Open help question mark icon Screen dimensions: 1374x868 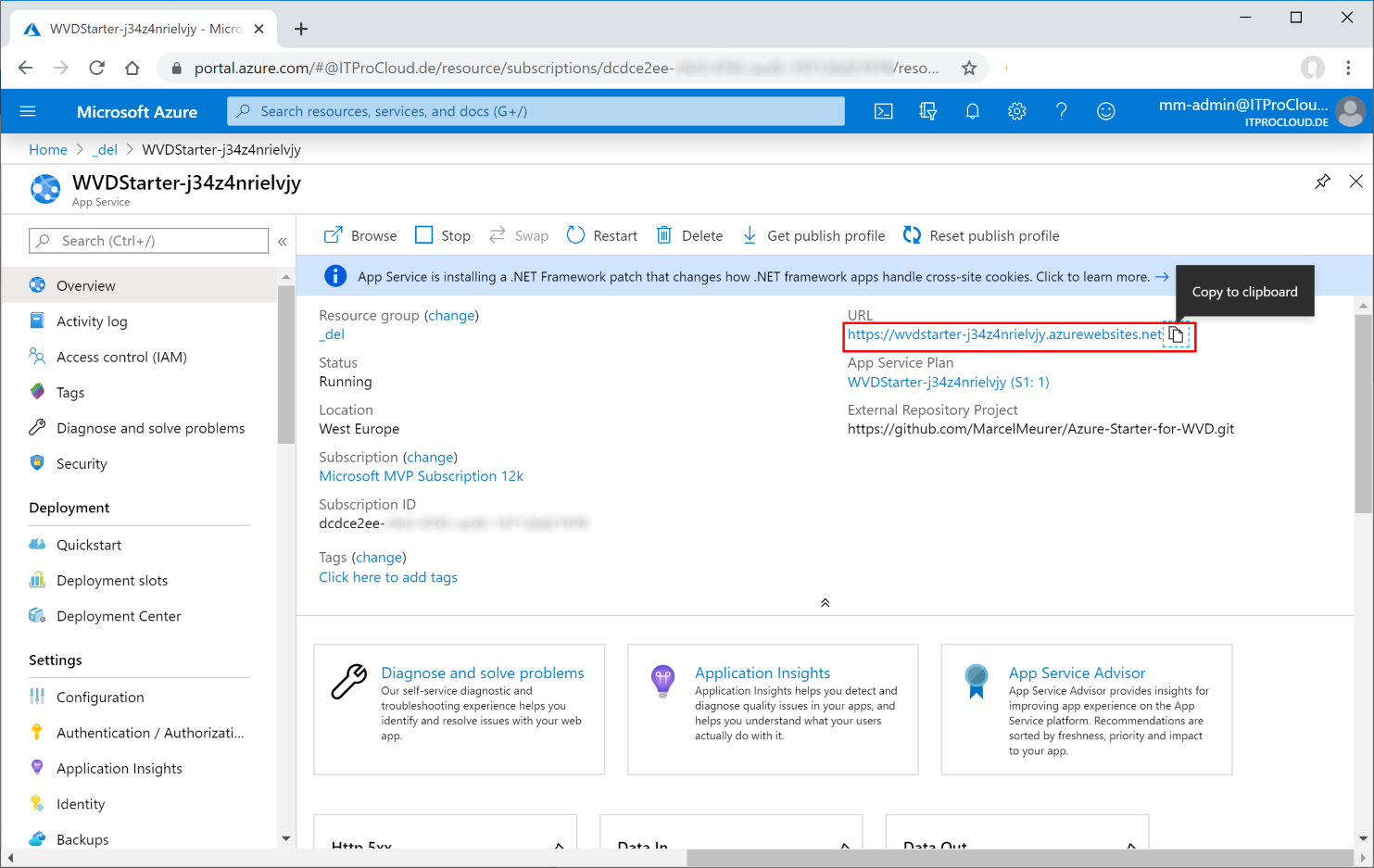pyautogui.click(x=1061, y=111)
